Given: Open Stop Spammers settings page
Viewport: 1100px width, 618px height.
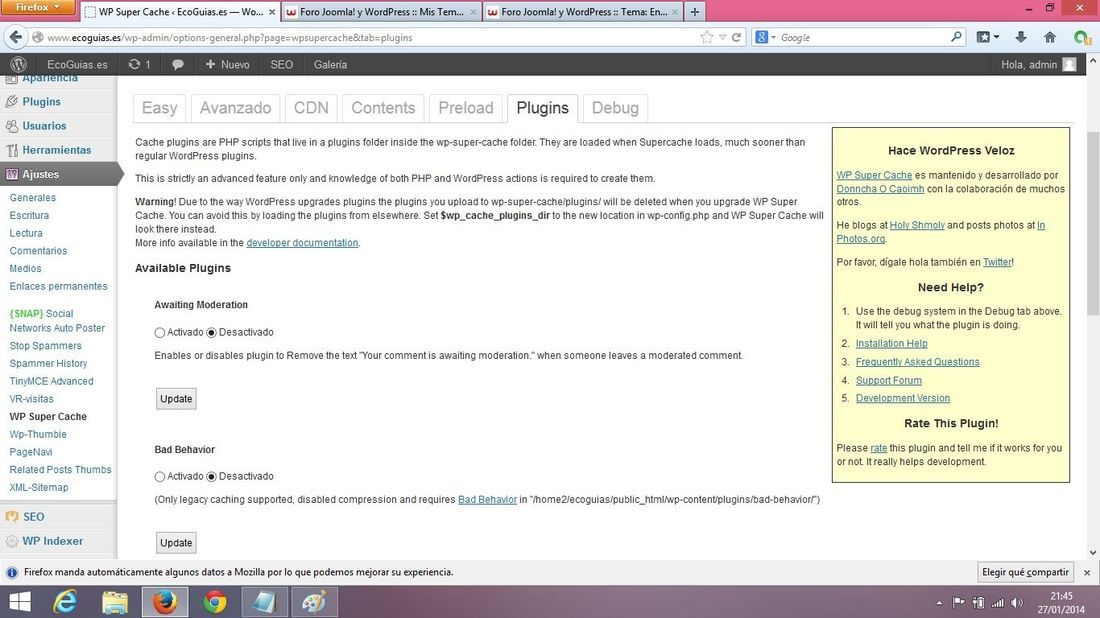Looking at the screenshot, I should click(46, 346).
